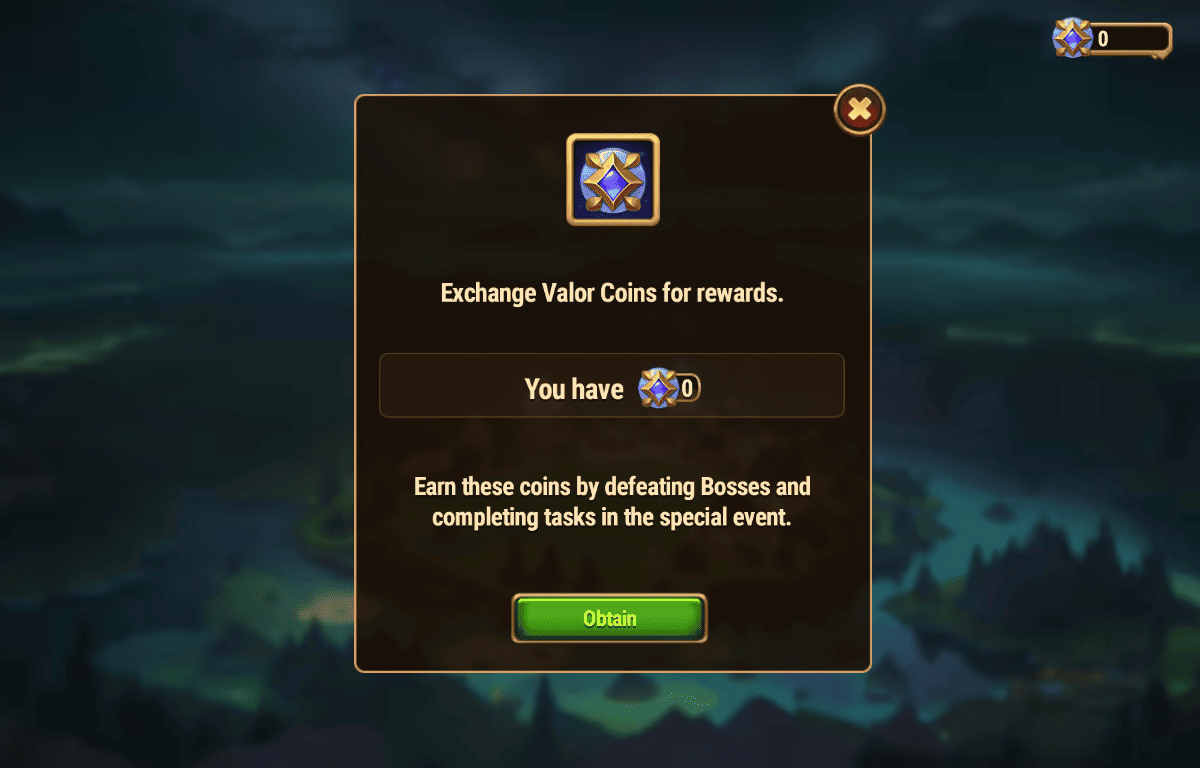Click the notch at the counter bar's right end
1200x768 pixels.
pos(1159,53)
